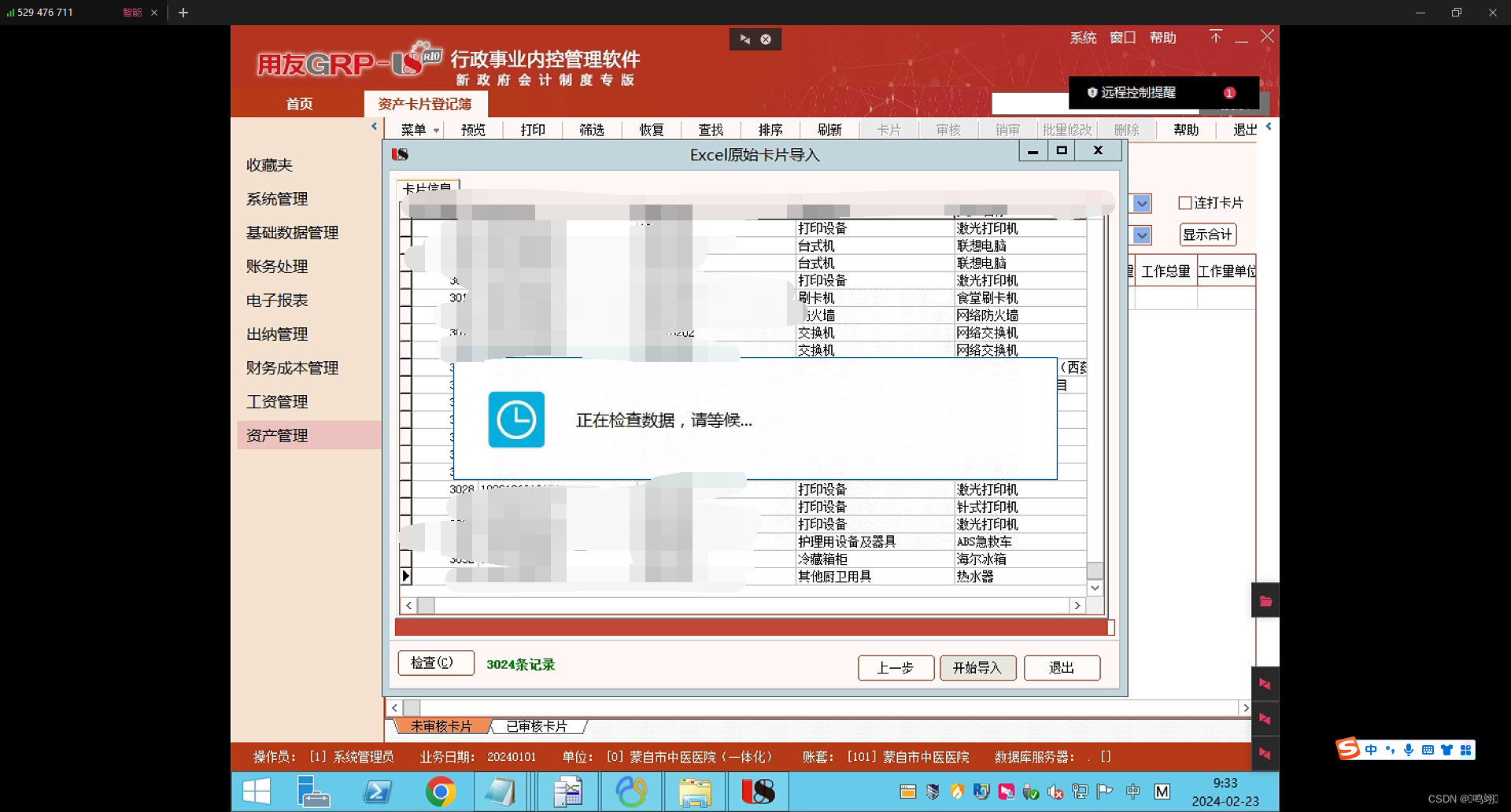This screenshot has height=812, width=1511.
Task: Click the red folder side panel icon
Action: click(1265, 601)
